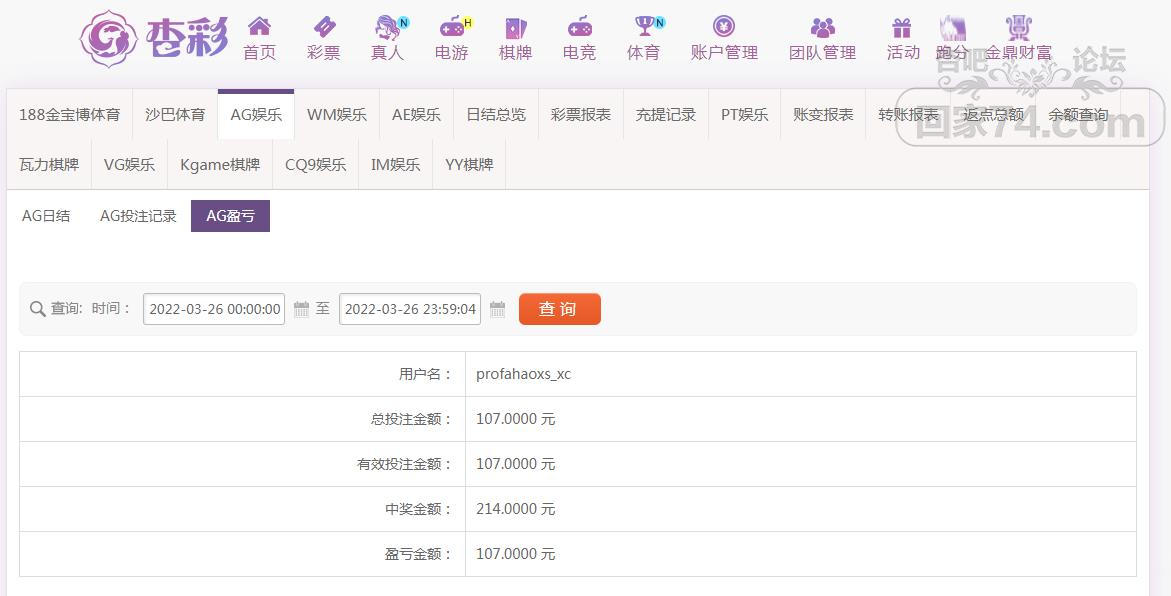The height and width of the screenshot is (596, 1171).
Task: Open the 账变报表 tab
Action: click(823, 114)
